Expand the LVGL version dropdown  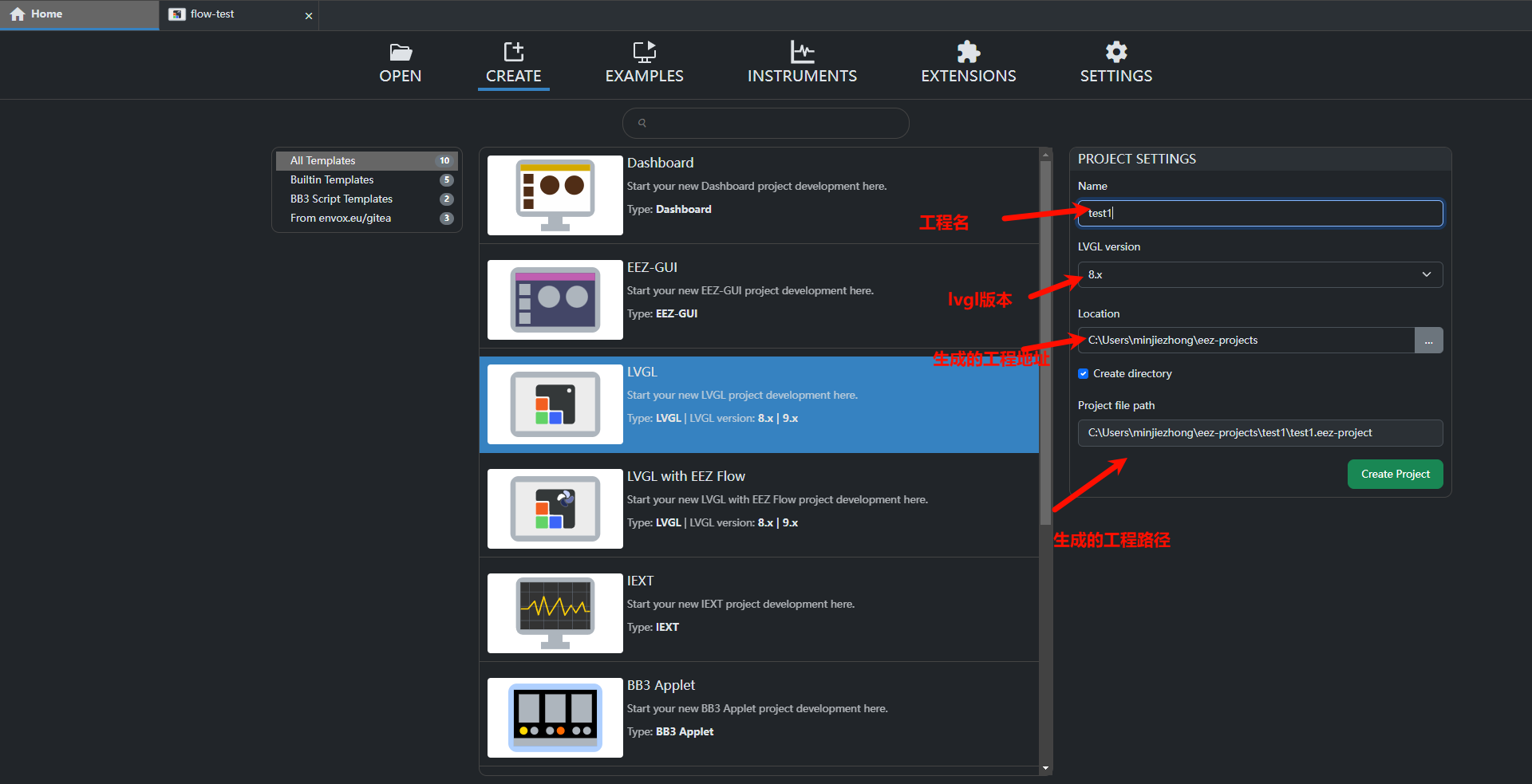[x=1259, y=274]
